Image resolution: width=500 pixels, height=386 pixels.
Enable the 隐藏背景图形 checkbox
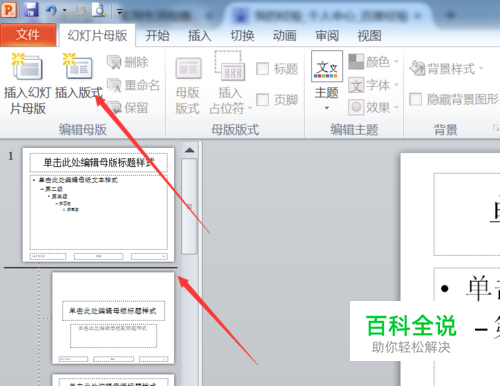pyautogui.click(x=415, y=99)
